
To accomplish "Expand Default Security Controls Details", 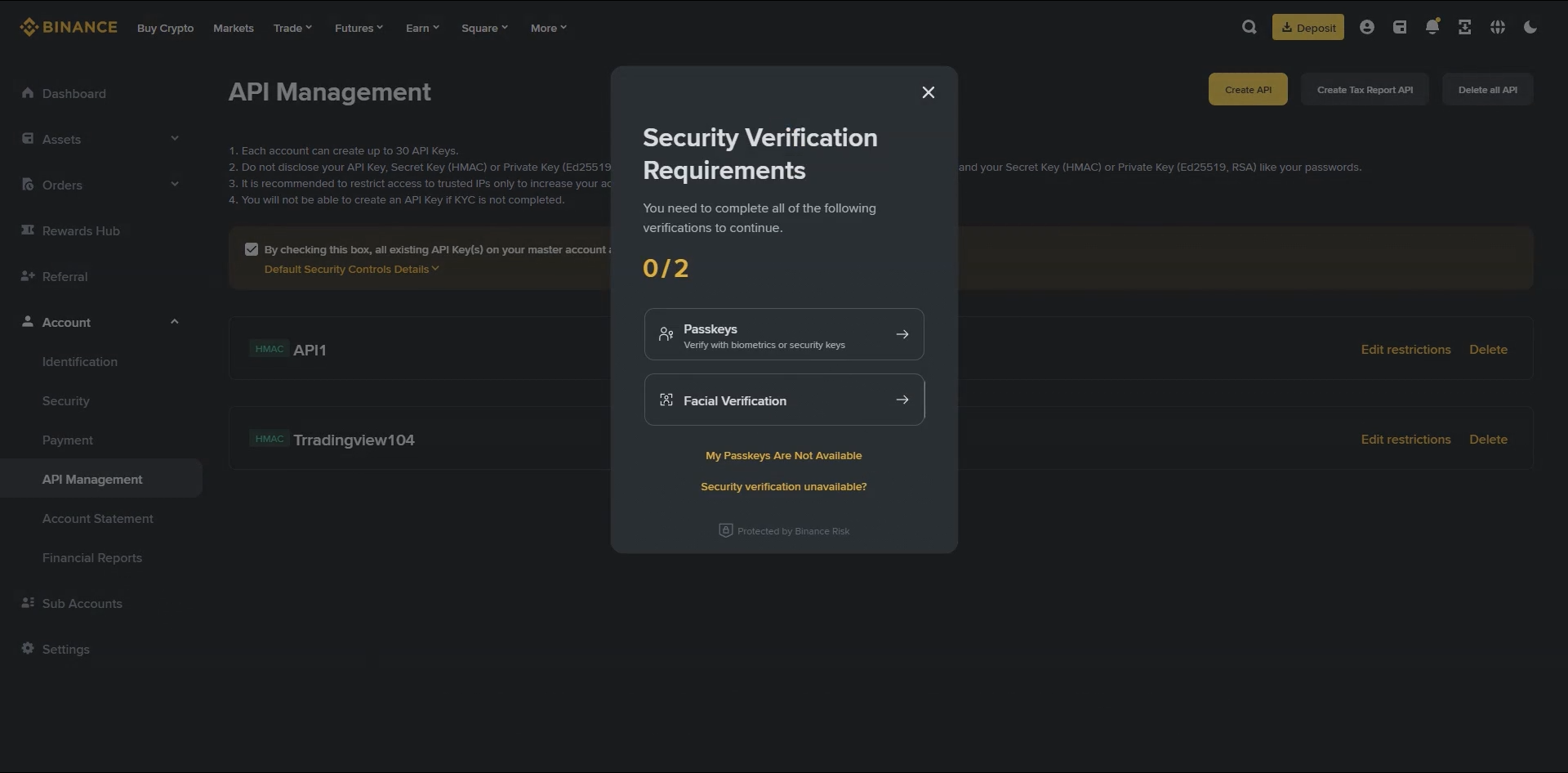I will point(352,269).
